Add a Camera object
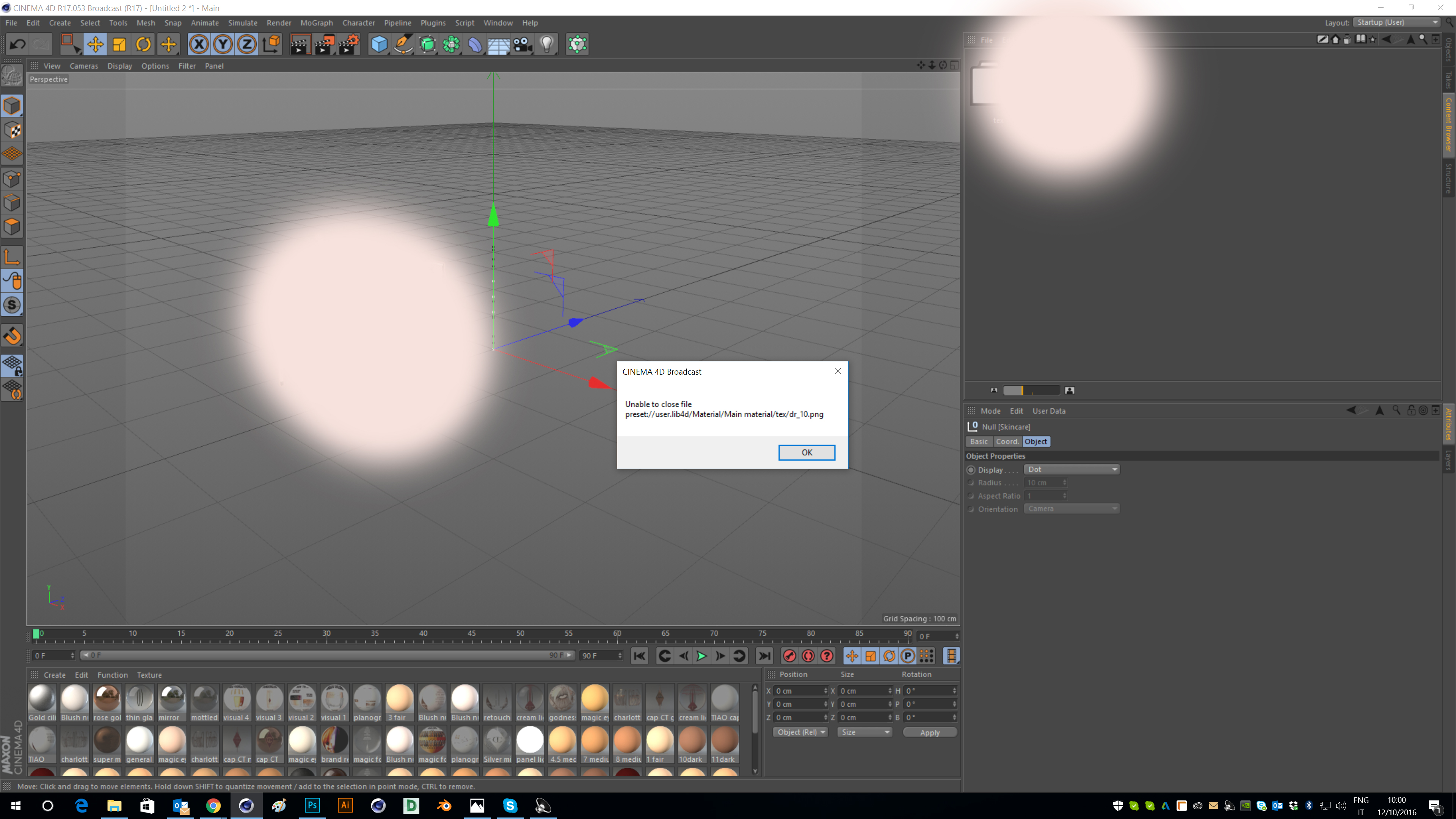 523,44
